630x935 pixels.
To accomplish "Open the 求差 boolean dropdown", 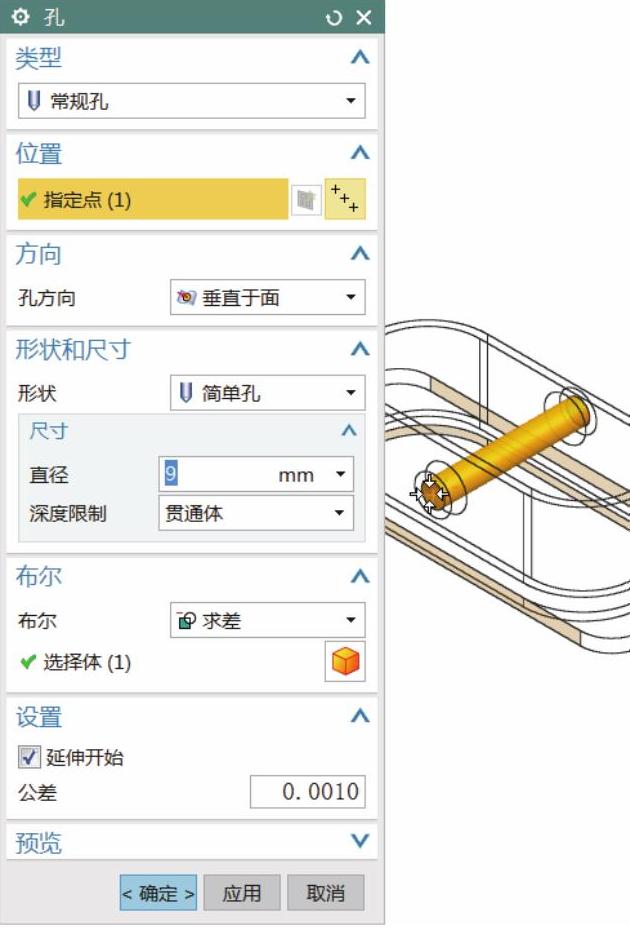I will [x=268, y=620].
